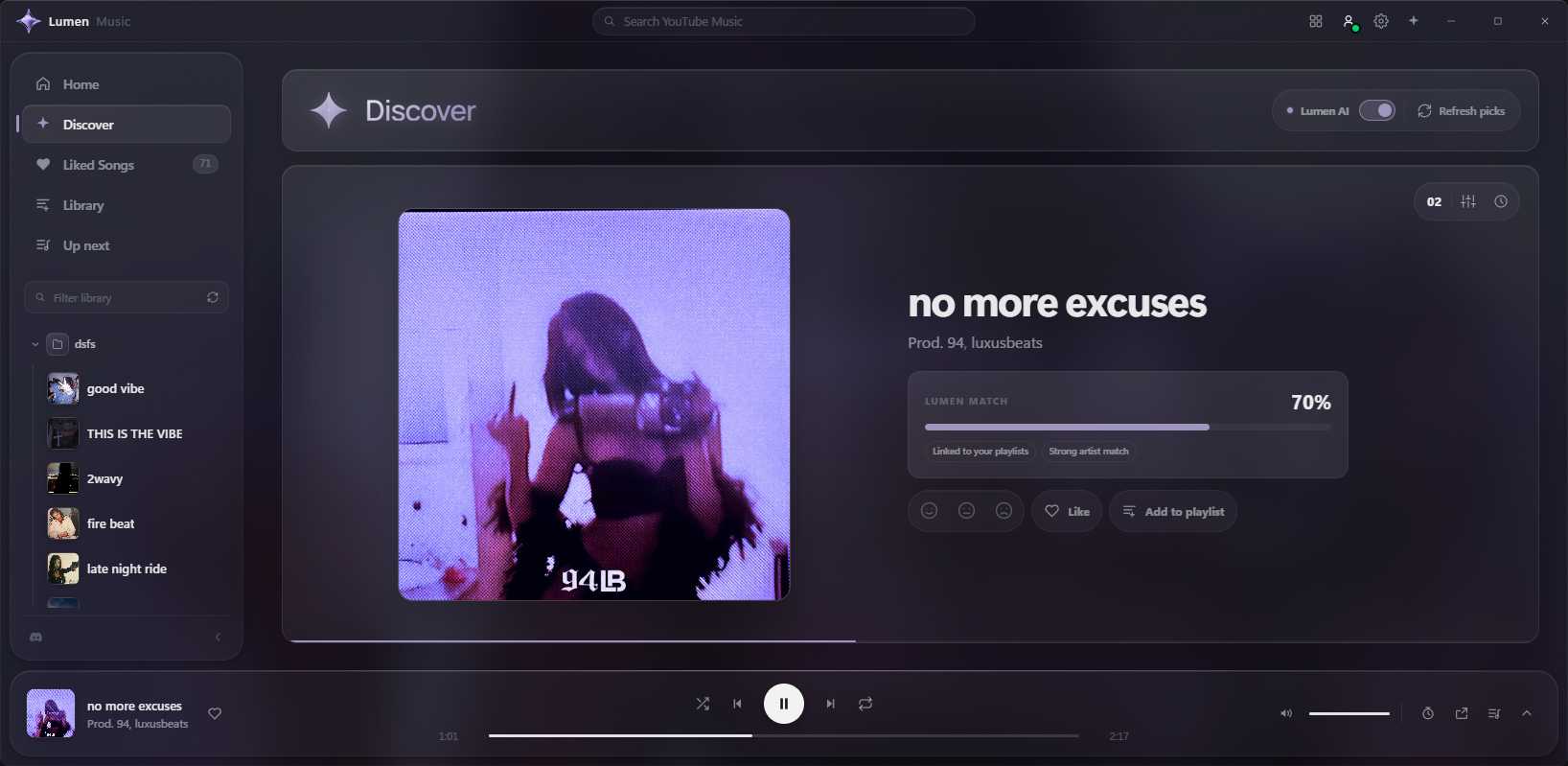The height and width of the screenshot is (766, 1568).
Task: Open the 2wavy playlist
Action: [x=134, y=478]
